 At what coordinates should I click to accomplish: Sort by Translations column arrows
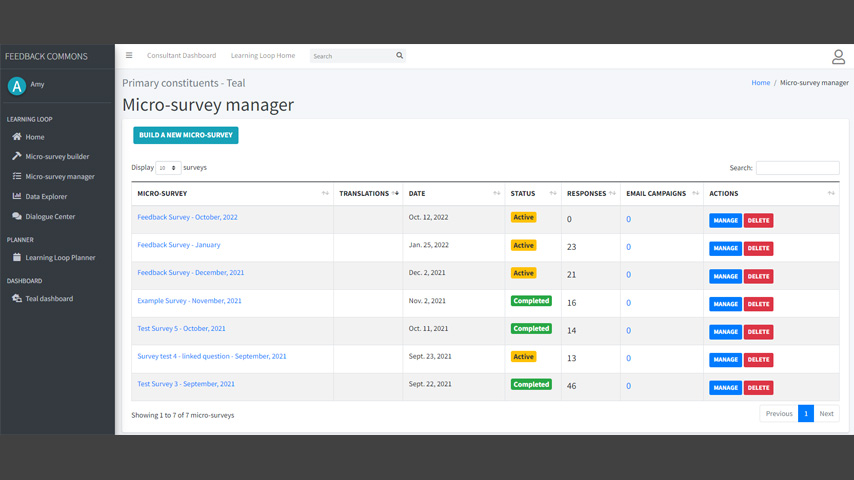(x=395, y=193)
